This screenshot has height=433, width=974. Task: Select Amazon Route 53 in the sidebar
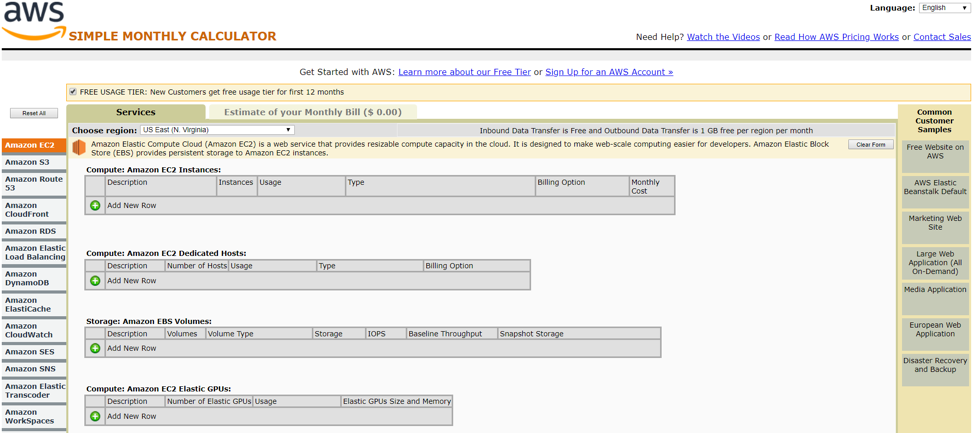coord(34,183)
